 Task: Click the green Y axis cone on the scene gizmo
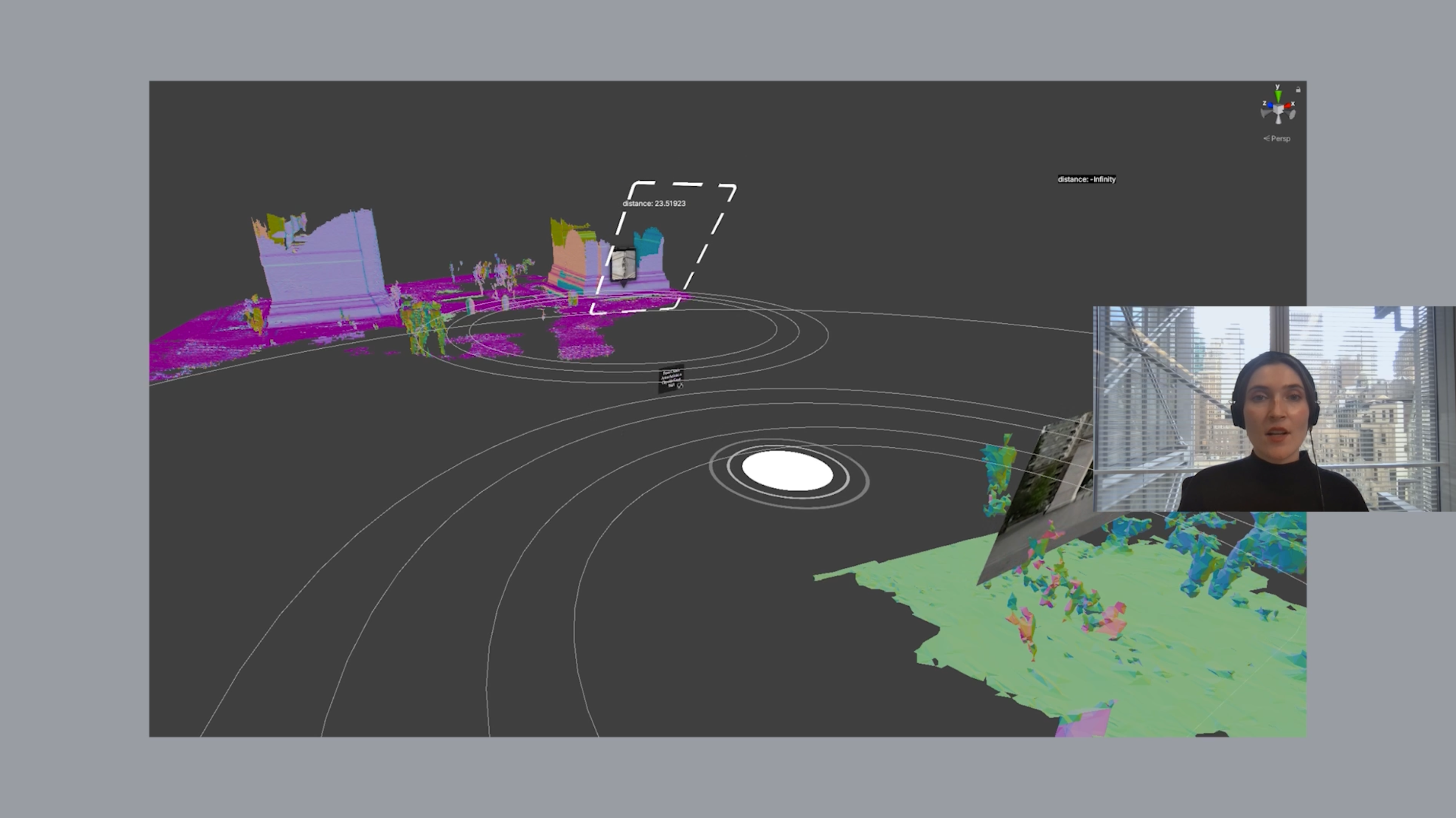1279,95
